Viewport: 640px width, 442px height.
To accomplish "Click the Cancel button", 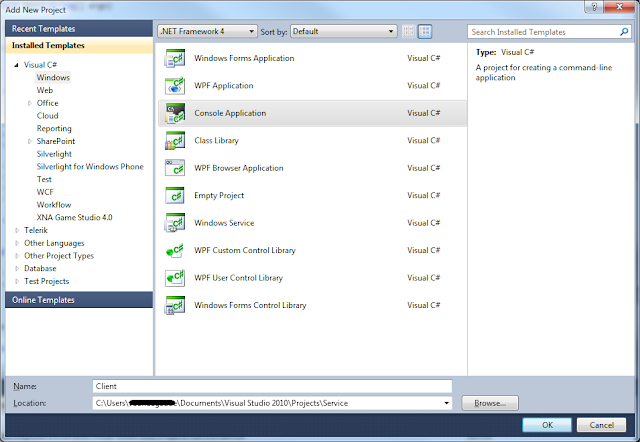I will pos(601,425).
